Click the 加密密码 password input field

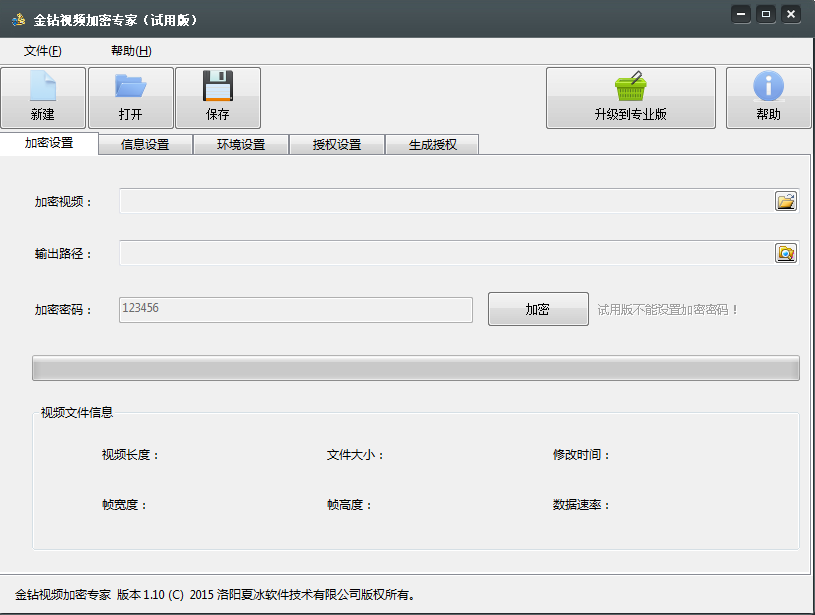point(295,309)
